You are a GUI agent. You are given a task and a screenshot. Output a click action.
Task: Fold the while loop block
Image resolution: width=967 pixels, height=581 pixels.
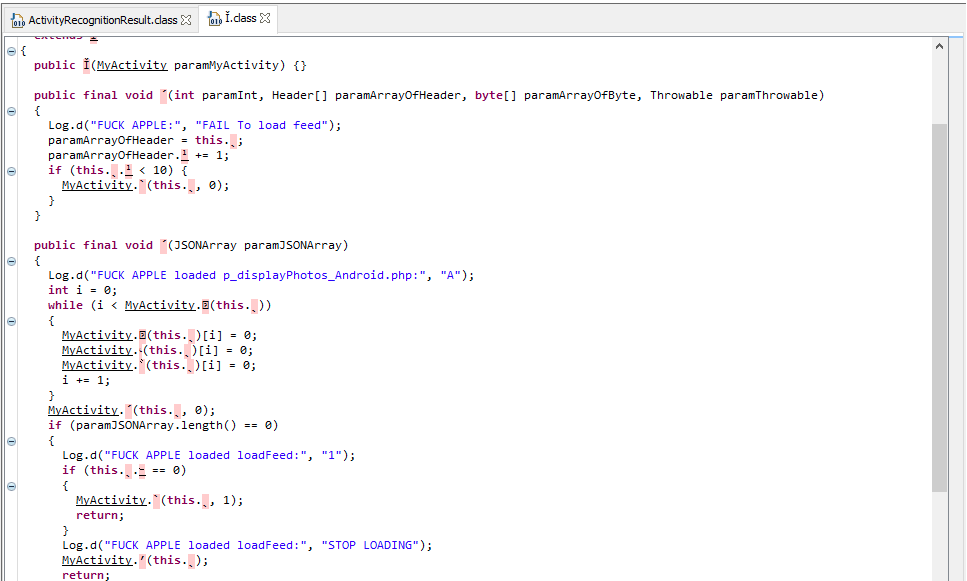pos(11,321)
